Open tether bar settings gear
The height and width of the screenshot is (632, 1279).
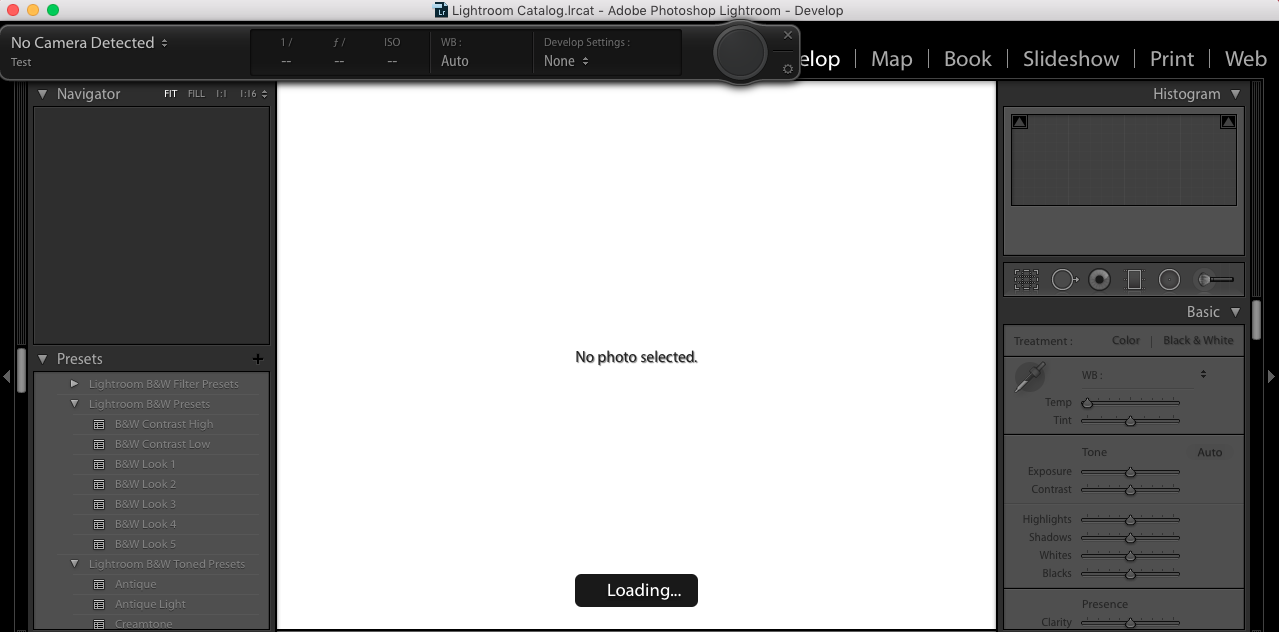788,69
